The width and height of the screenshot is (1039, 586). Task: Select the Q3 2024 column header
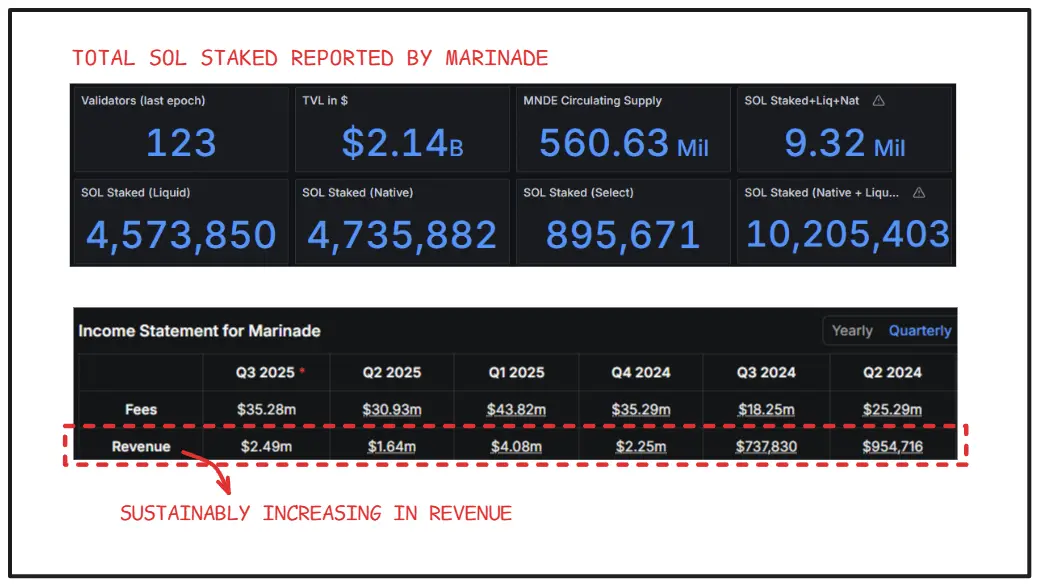pyautogui.click(x=766, y=373)
